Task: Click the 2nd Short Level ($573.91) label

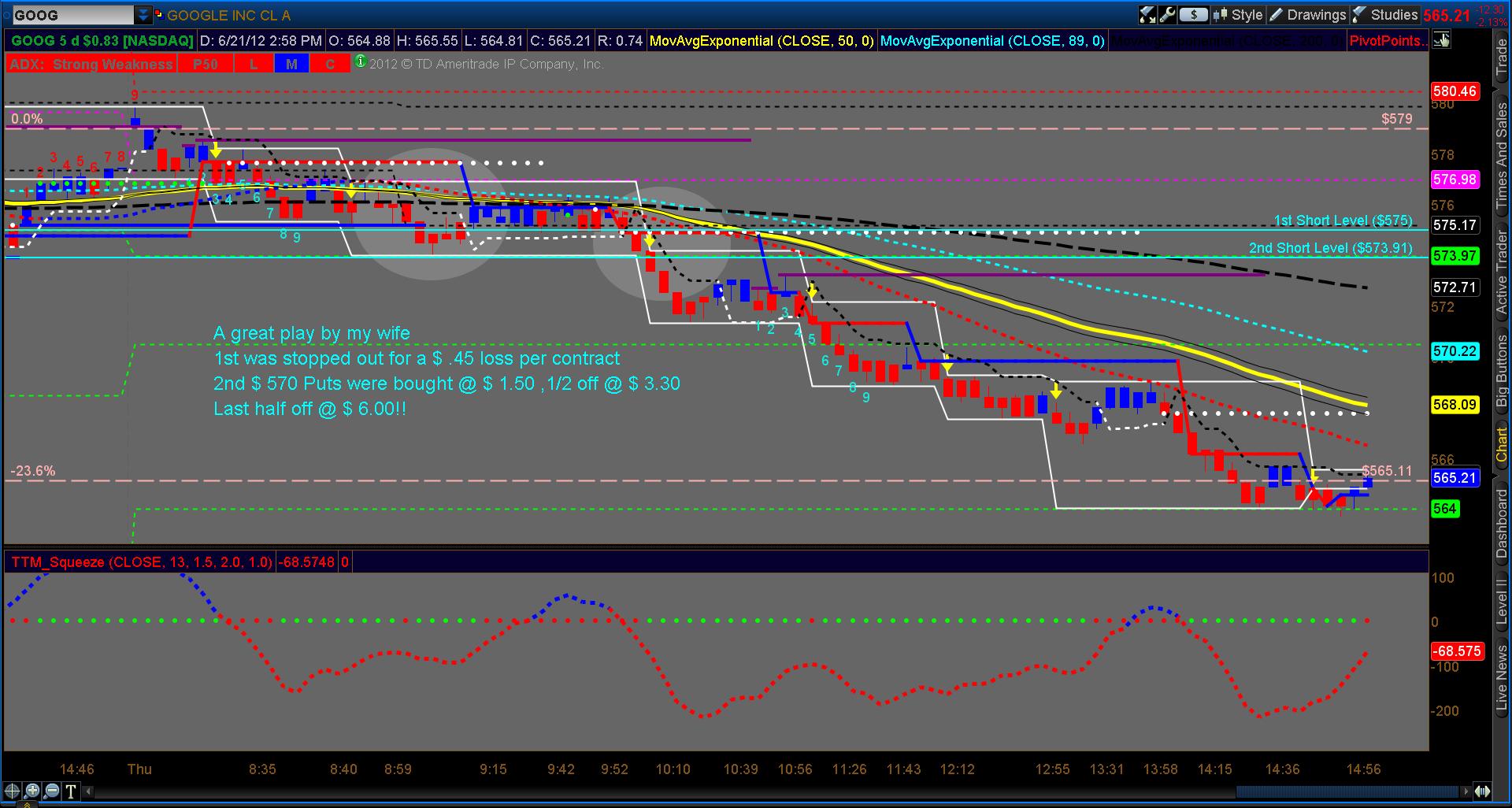Action: 1330,248
